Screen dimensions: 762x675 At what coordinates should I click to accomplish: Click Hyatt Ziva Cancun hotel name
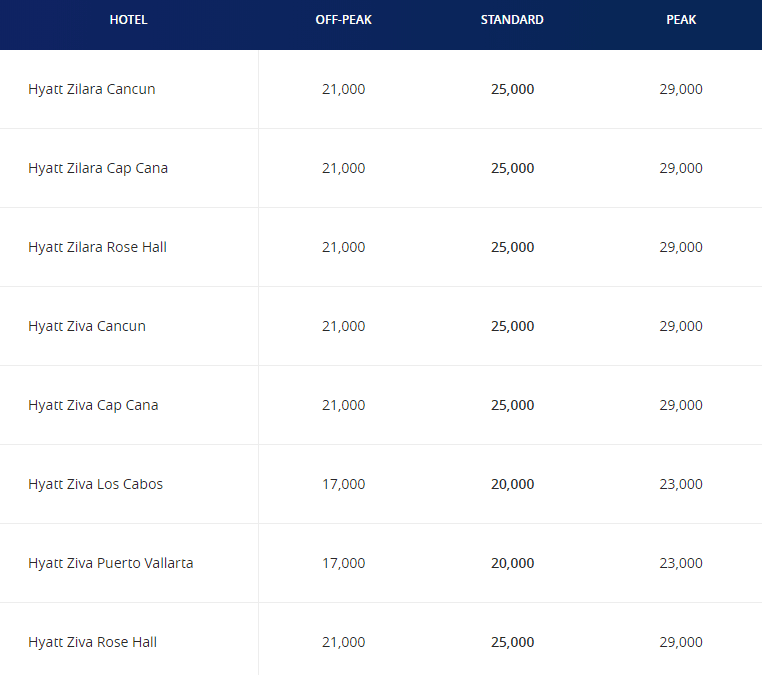[87, 326]
